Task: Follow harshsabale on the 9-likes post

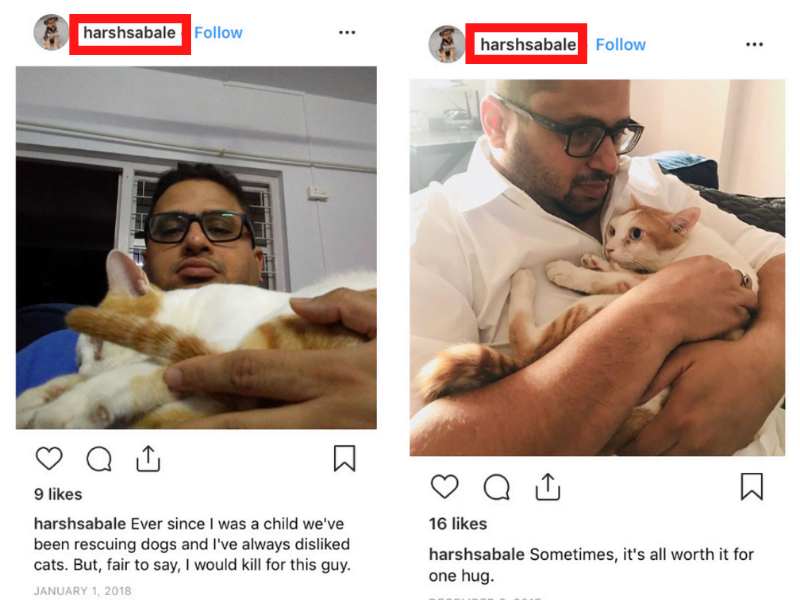Action: click(x=218, y=33)
